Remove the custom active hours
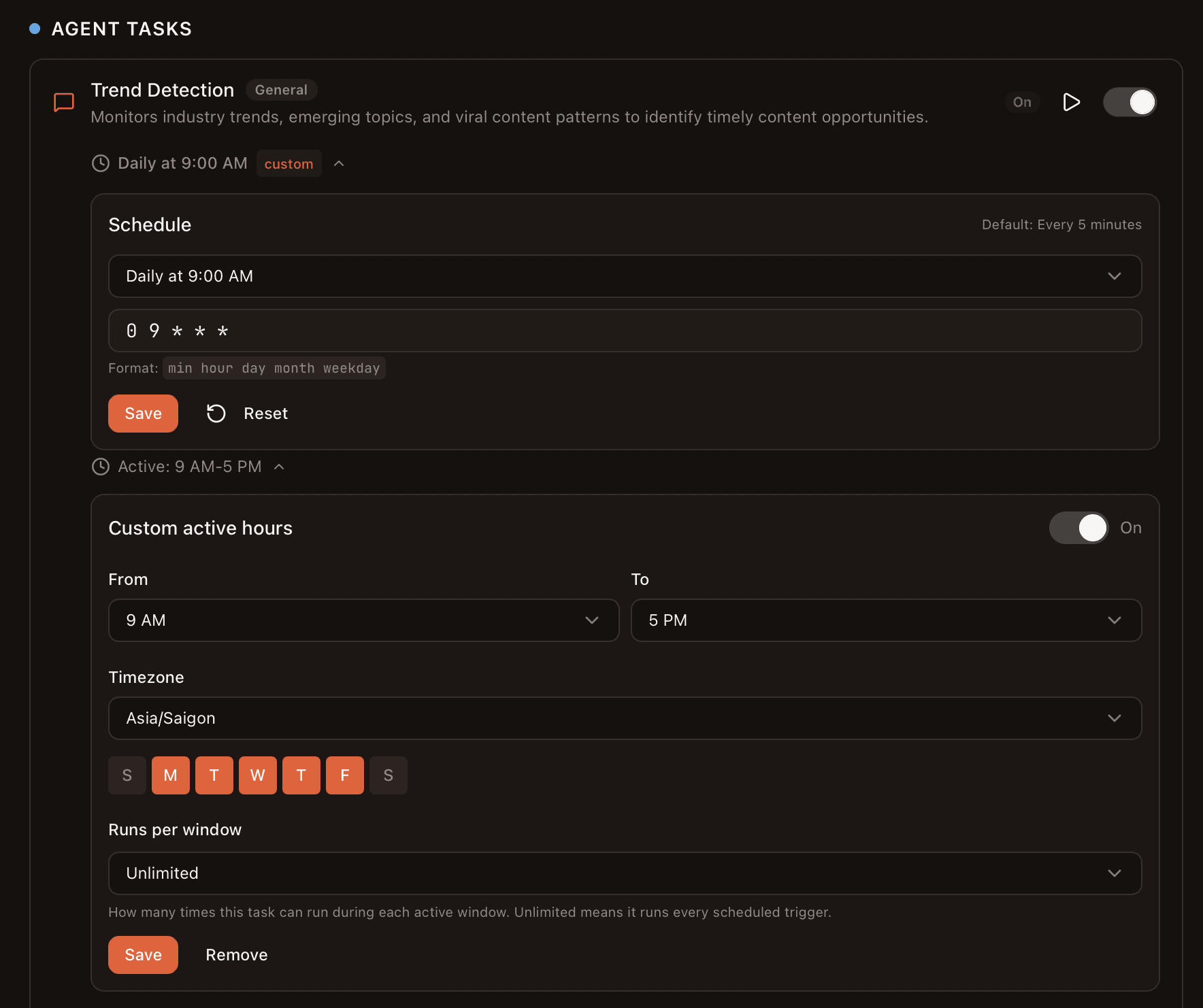This screenshot has height=1008, width=1203. pos(237,955)
